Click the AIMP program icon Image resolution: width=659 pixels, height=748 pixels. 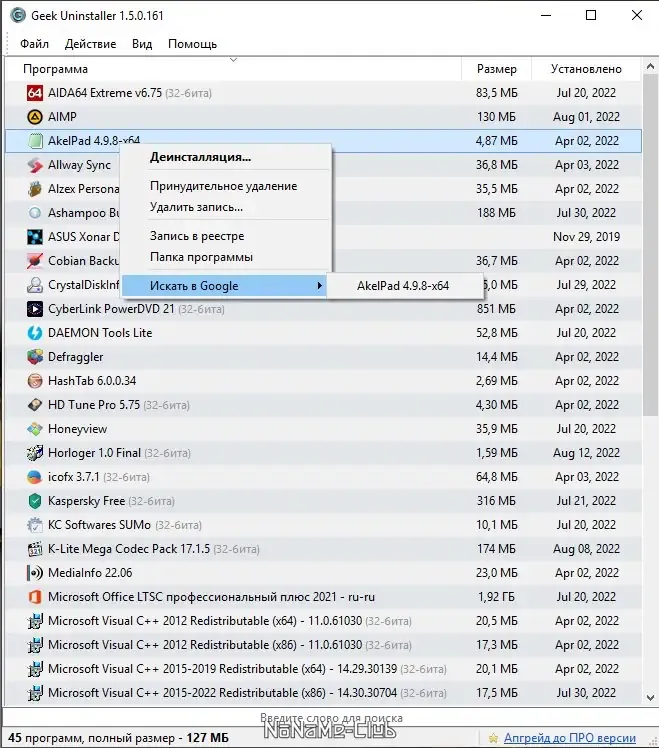tap(35, 116)
